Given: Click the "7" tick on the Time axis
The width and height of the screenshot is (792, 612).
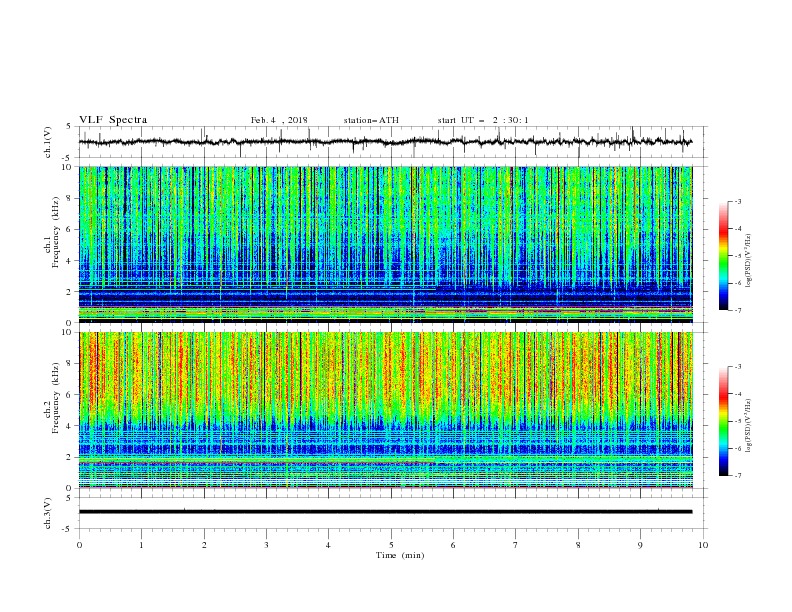Looking at the screenshot, I should 516,545.
